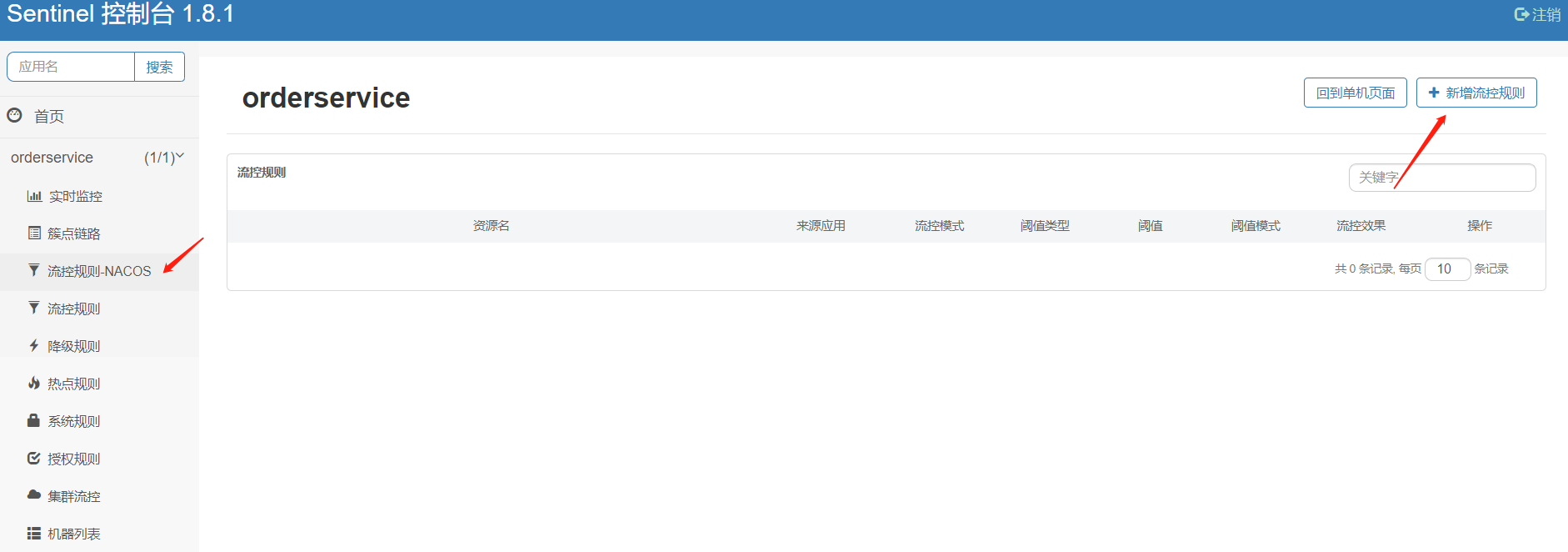Viewport: 1568px width, 552px height.
Task: Click the 流控效果 column header
Action: point(1361,226)
